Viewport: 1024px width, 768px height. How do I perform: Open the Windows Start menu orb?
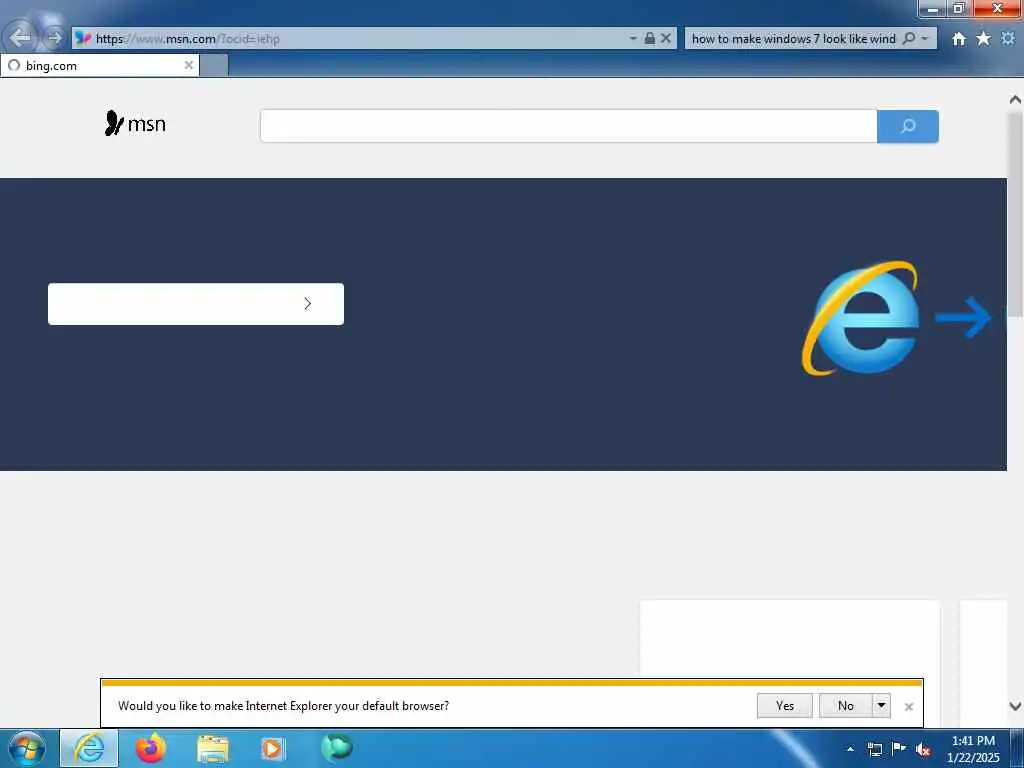pyautogui.click(x=27, y=748)
